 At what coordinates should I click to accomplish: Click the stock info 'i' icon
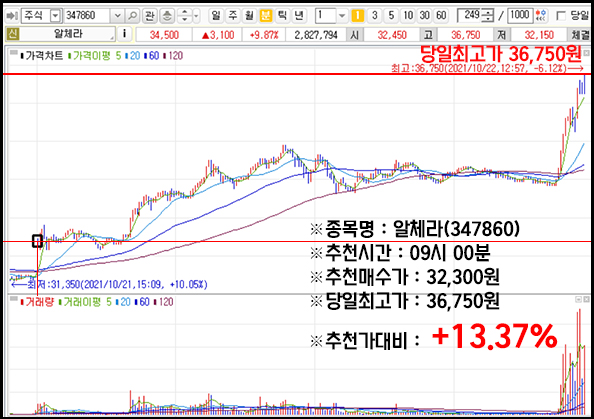coord(124,34)
